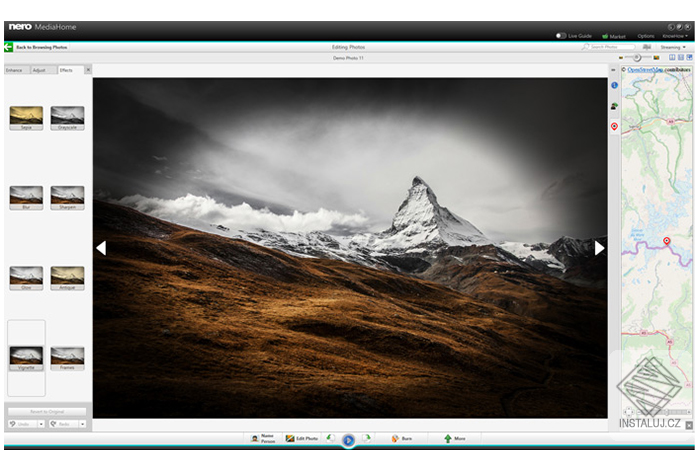Click the Redo button
Image resolution: width=700 pixels, height=450 pixels.
(63, 424)
